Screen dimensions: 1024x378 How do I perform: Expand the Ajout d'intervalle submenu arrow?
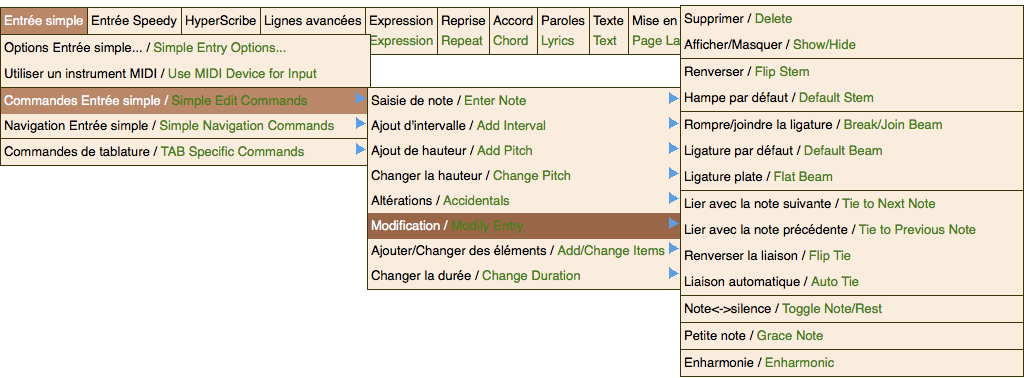(x=673, y=124)
